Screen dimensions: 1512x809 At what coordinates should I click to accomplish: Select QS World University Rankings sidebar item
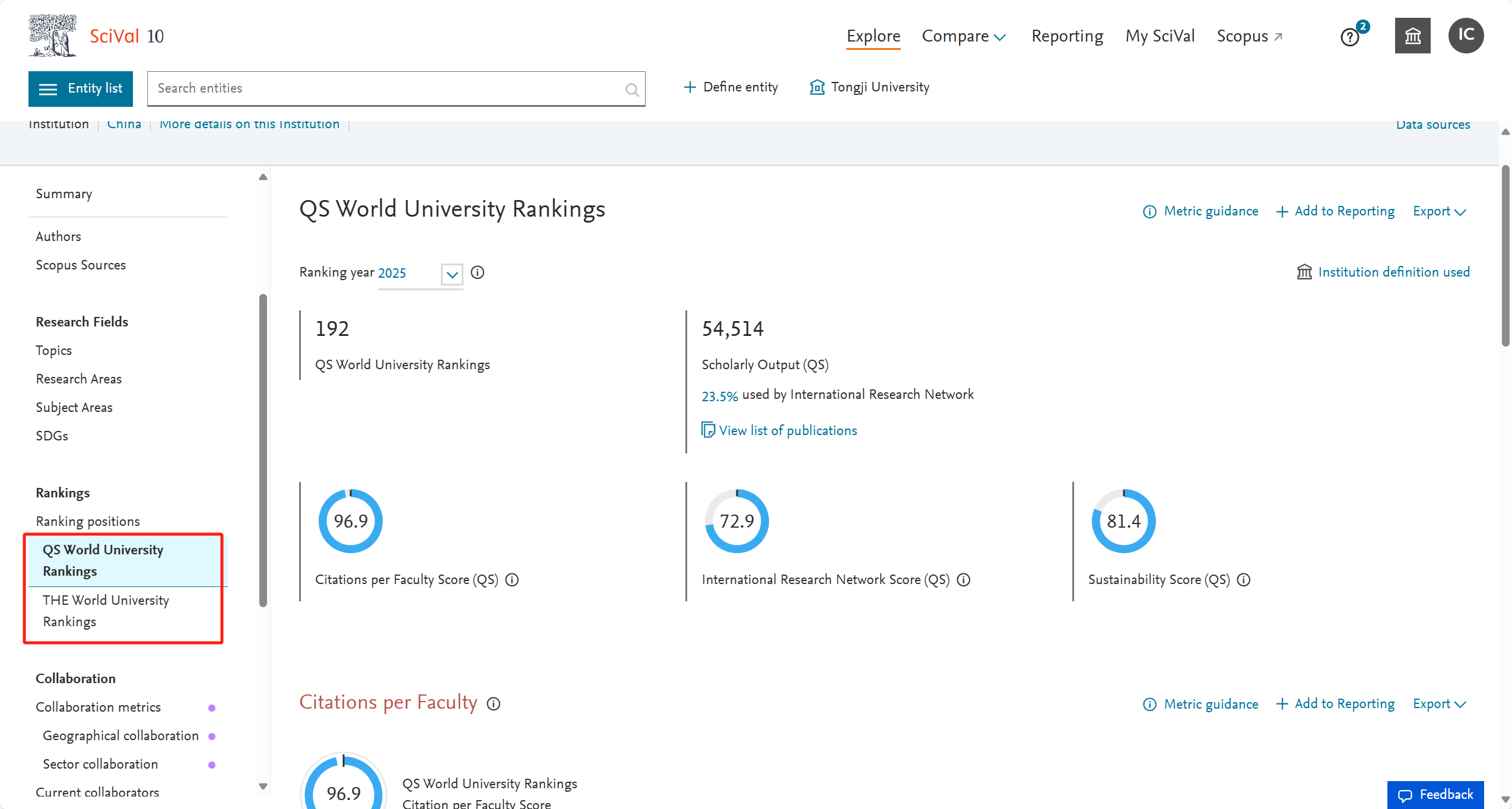coord(128,560)
